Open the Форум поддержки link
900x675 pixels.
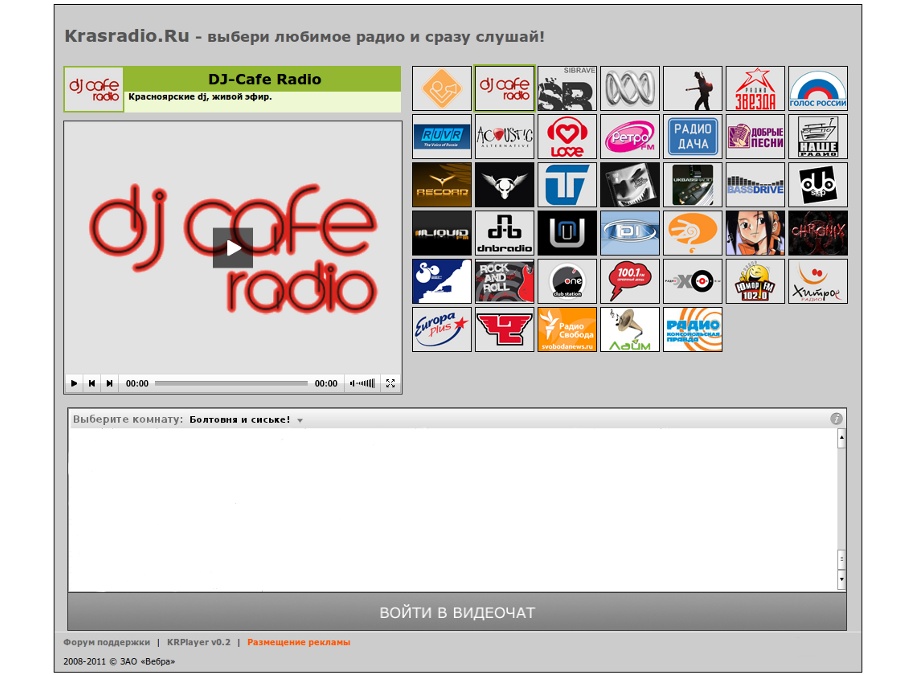pyautogui.click(x=107, y=642)
